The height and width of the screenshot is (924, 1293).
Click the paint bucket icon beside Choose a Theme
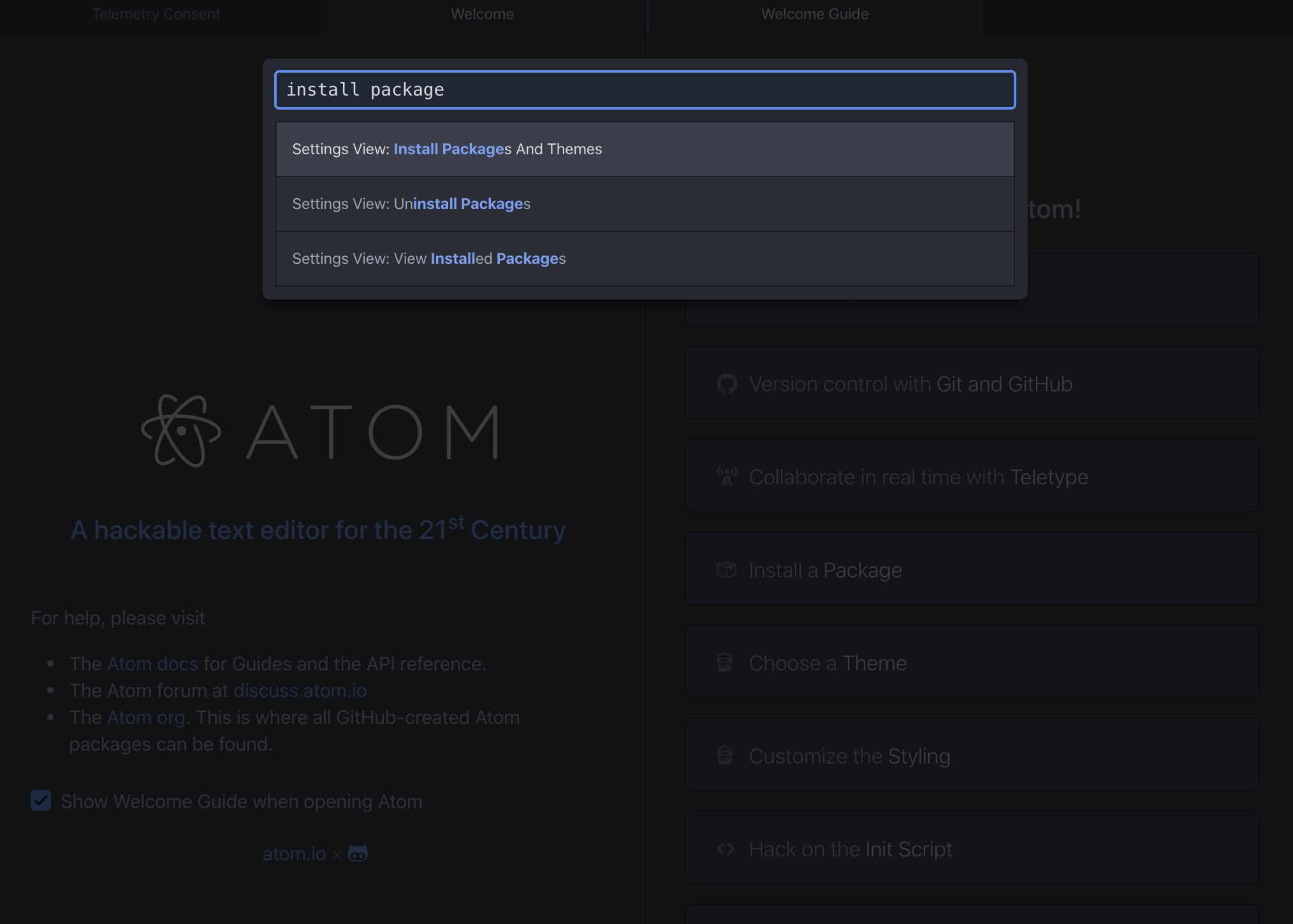(725, 663)
